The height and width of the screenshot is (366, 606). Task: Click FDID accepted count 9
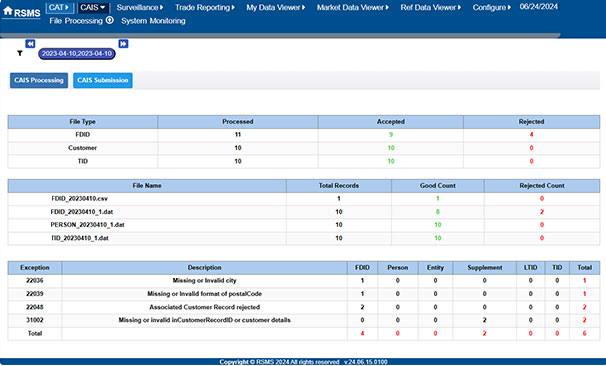(391, 135)
